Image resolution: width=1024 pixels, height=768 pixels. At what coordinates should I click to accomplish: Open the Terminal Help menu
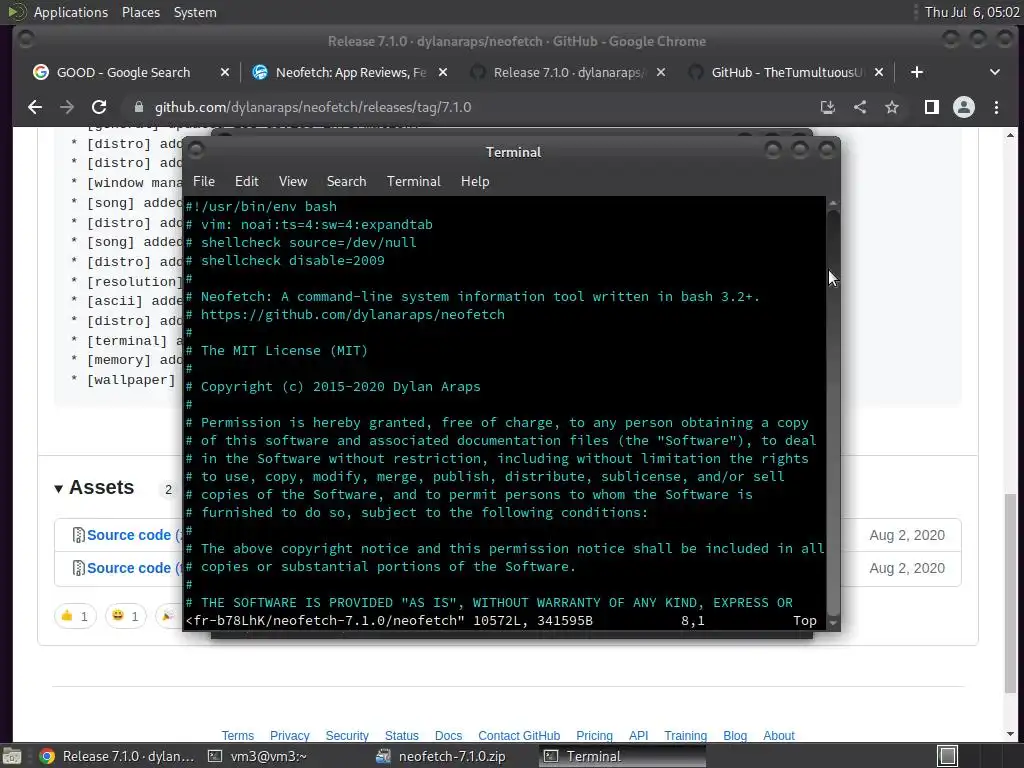tap(475, 182)
